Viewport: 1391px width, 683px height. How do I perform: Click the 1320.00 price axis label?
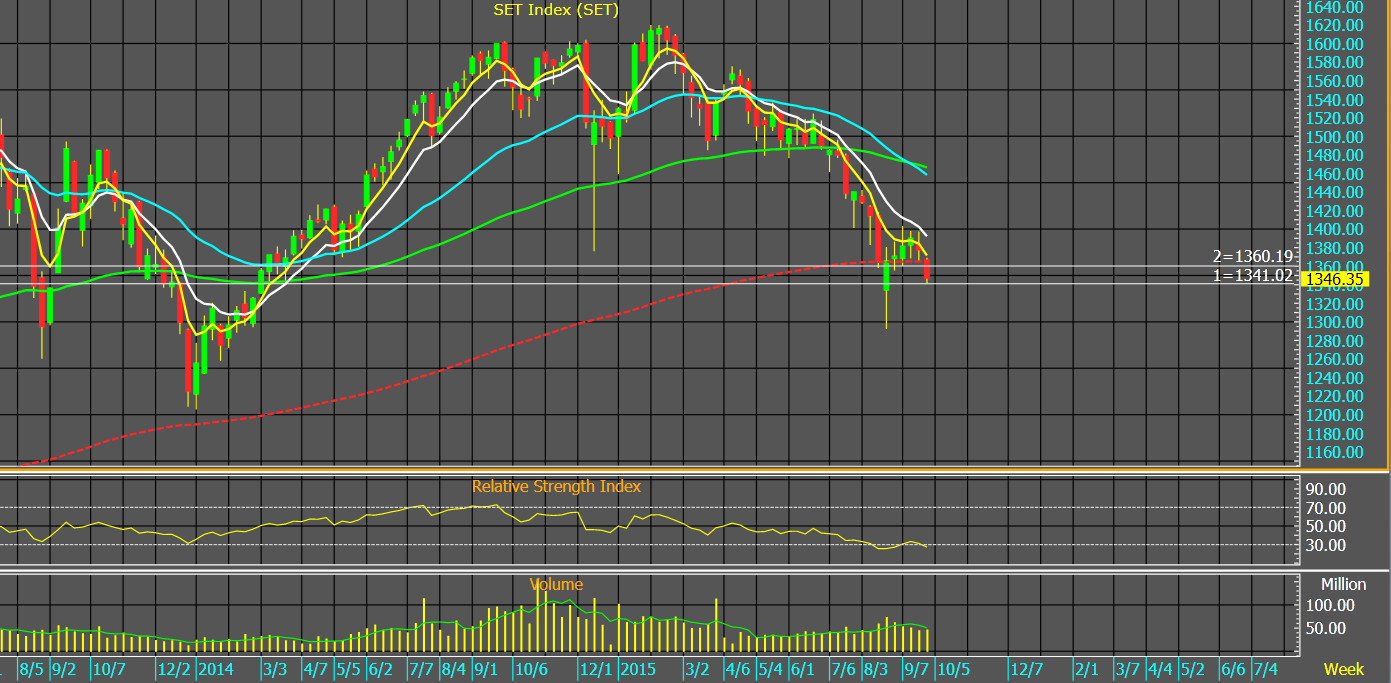coord(1335,304)
